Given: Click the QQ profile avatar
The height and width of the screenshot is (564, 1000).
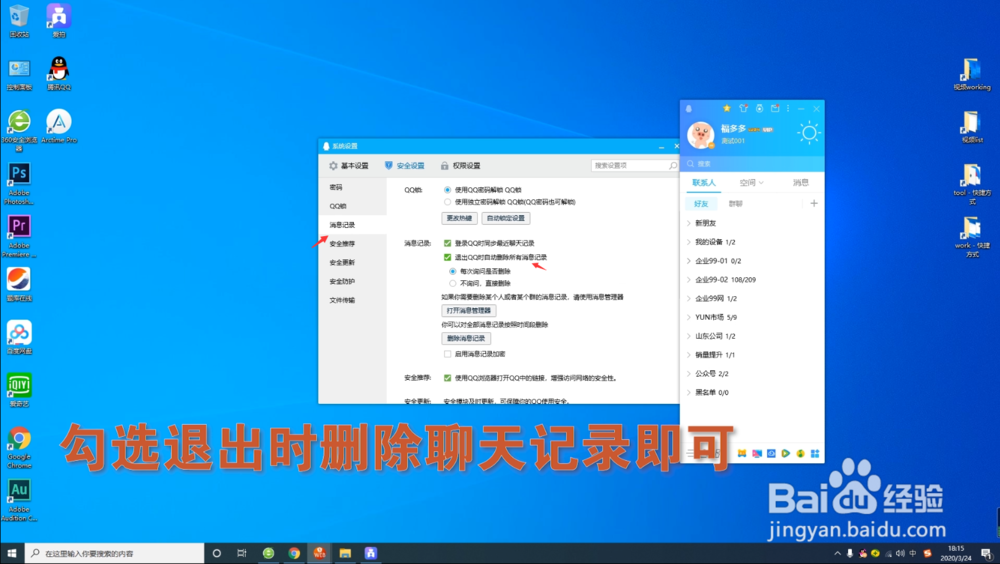Looking at the screenshot, I should [700, 135].
